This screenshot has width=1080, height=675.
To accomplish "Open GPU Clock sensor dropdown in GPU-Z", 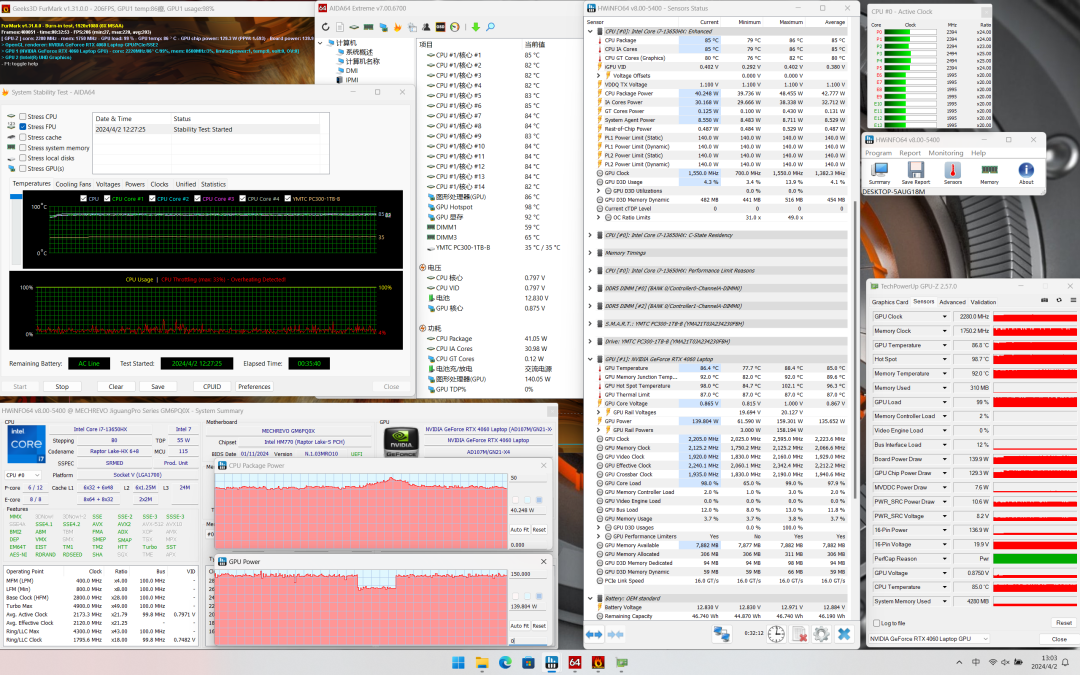I will tap(944, 317).
